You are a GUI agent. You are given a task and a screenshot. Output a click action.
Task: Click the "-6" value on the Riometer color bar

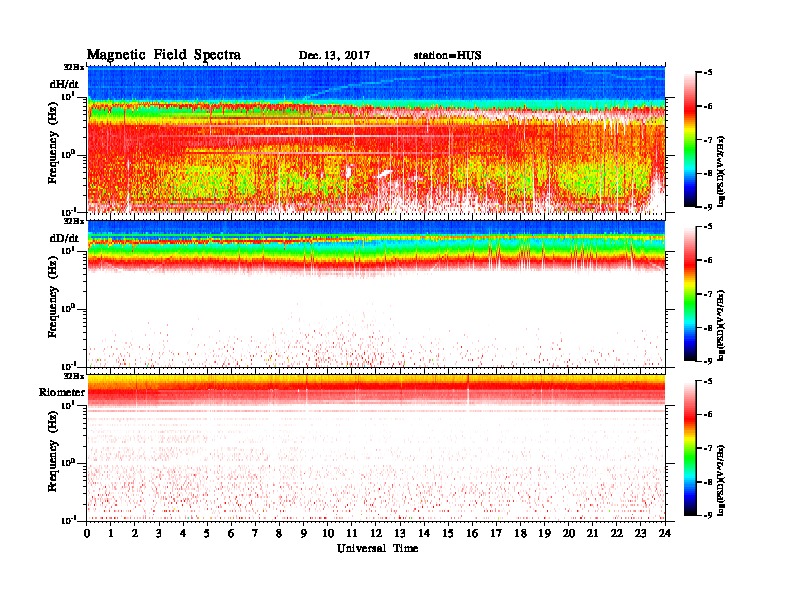click(708, 415)
